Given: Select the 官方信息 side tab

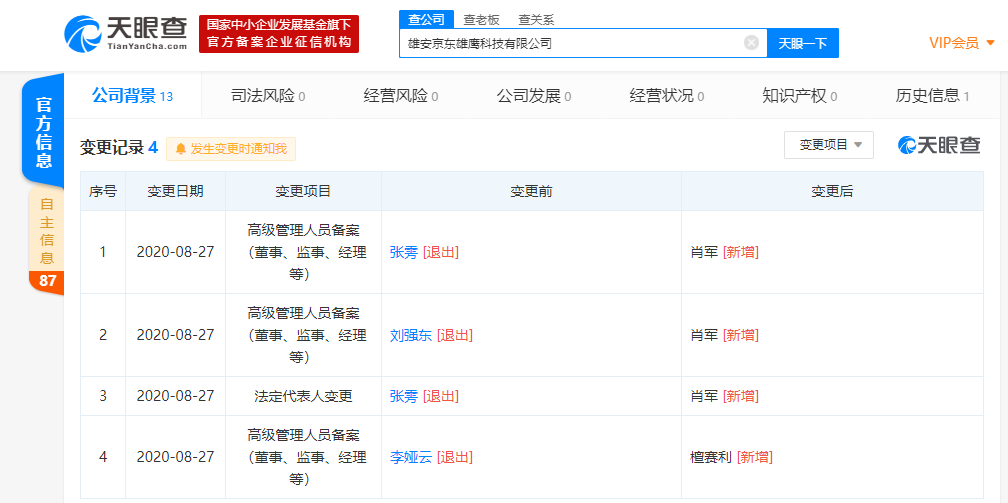Looking at the screenshot, I should tap(44, 133).
